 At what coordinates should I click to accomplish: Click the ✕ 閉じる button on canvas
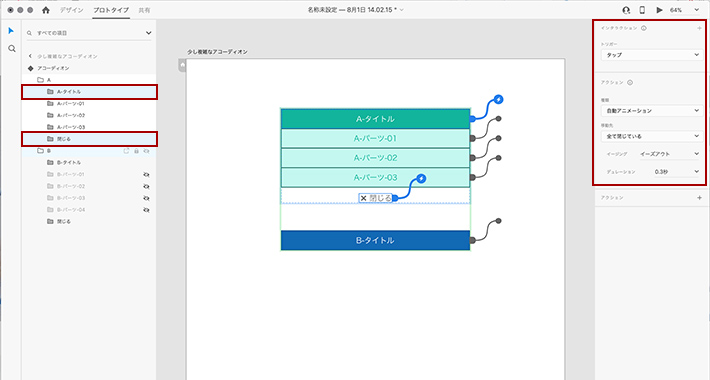click(x=375, y=198)
